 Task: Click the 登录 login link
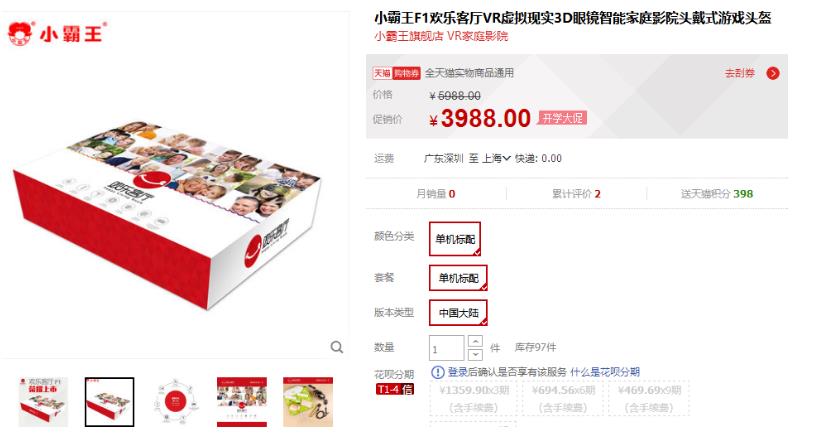458,372
